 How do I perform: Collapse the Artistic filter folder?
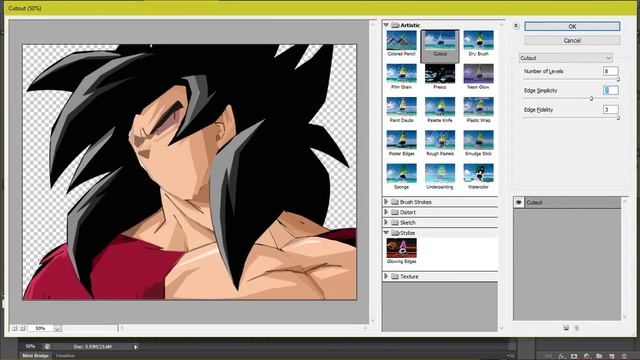point(386,25)
